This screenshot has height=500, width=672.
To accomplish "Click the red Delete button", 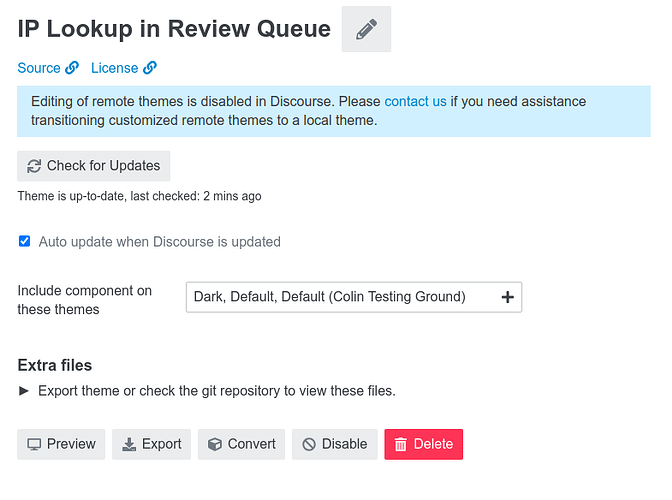I will tap(423, 444).
